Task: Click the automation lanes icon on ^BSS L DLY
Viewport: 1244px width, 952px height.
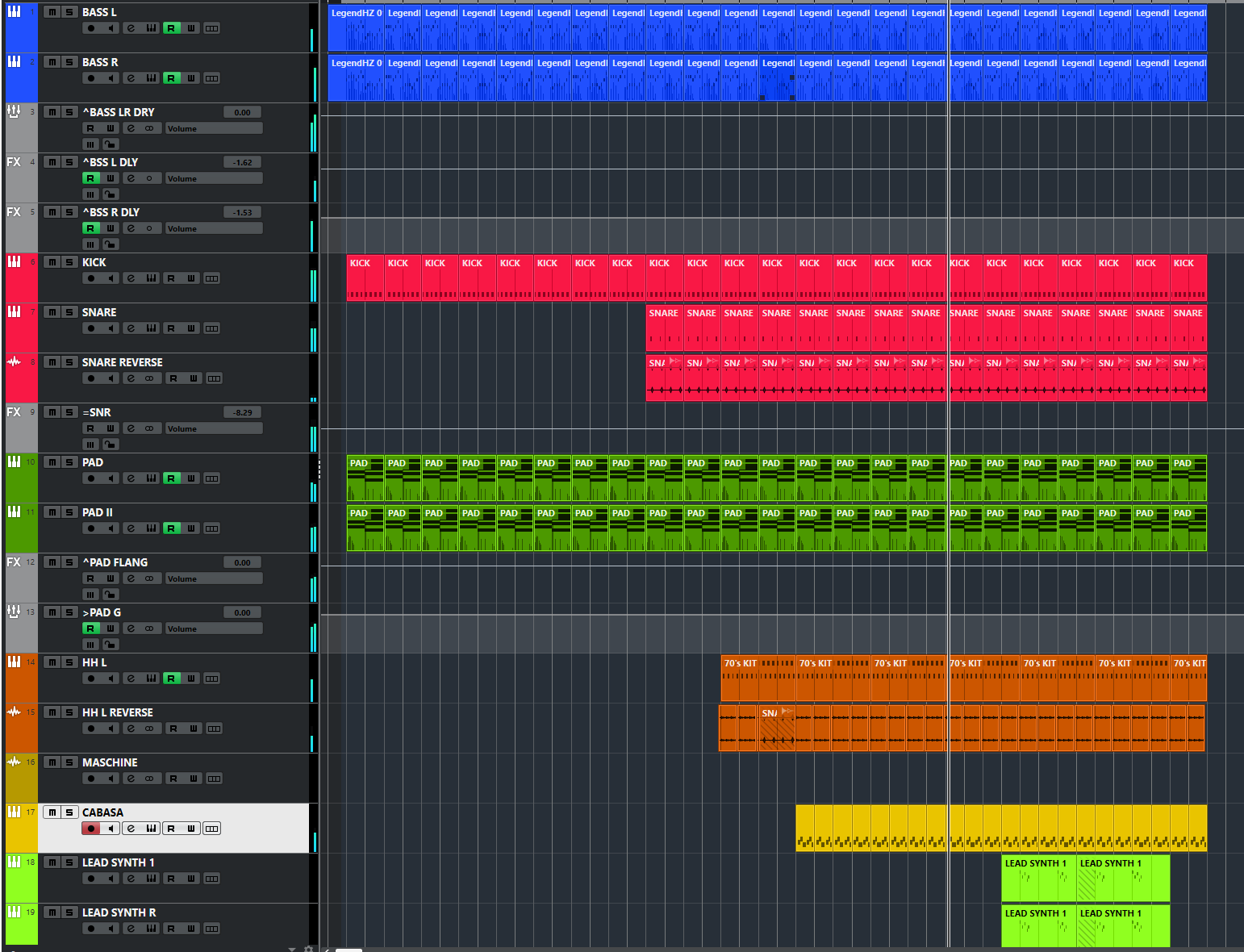Action: [x=90, y=194]
